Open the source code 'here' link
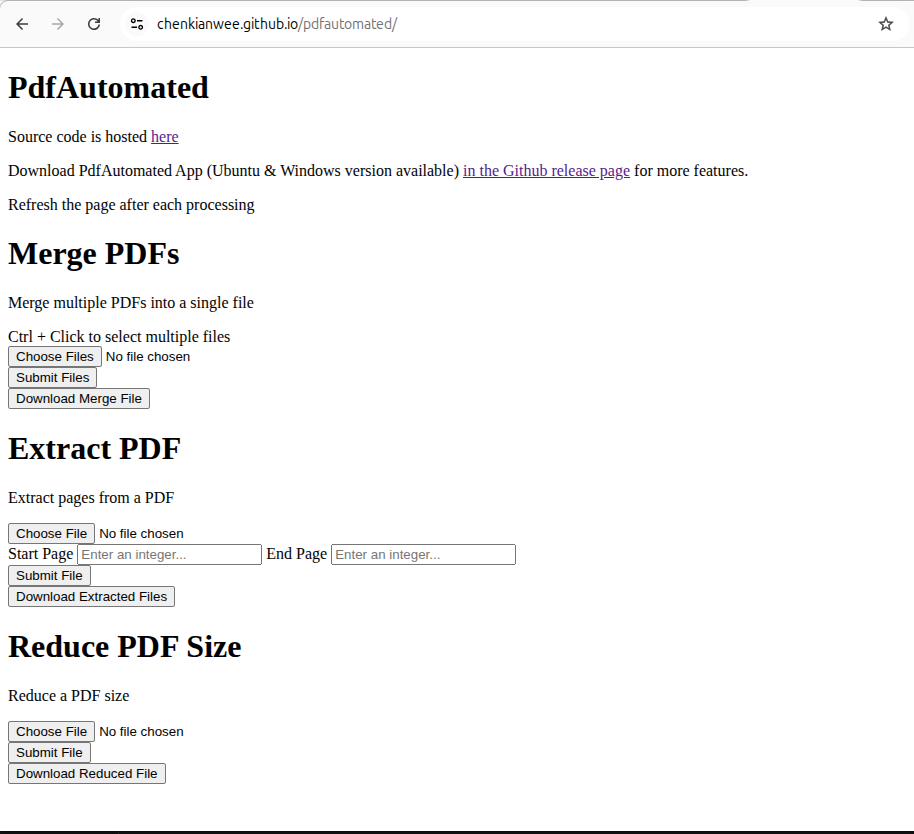 click(164, 137)
